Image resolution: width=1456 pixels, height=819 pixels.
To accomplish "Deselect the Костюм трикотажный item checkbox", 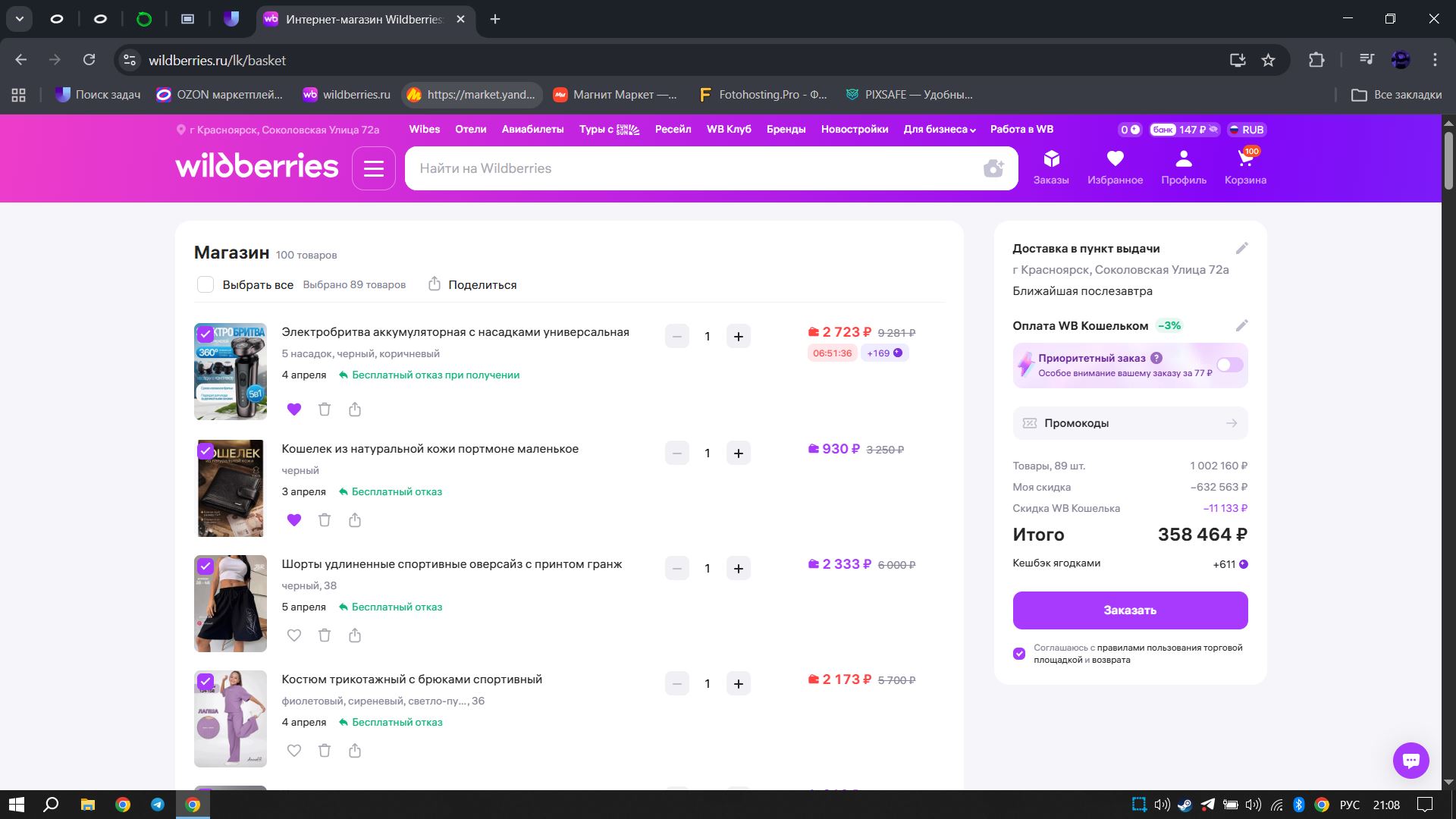I will point(206,682).
